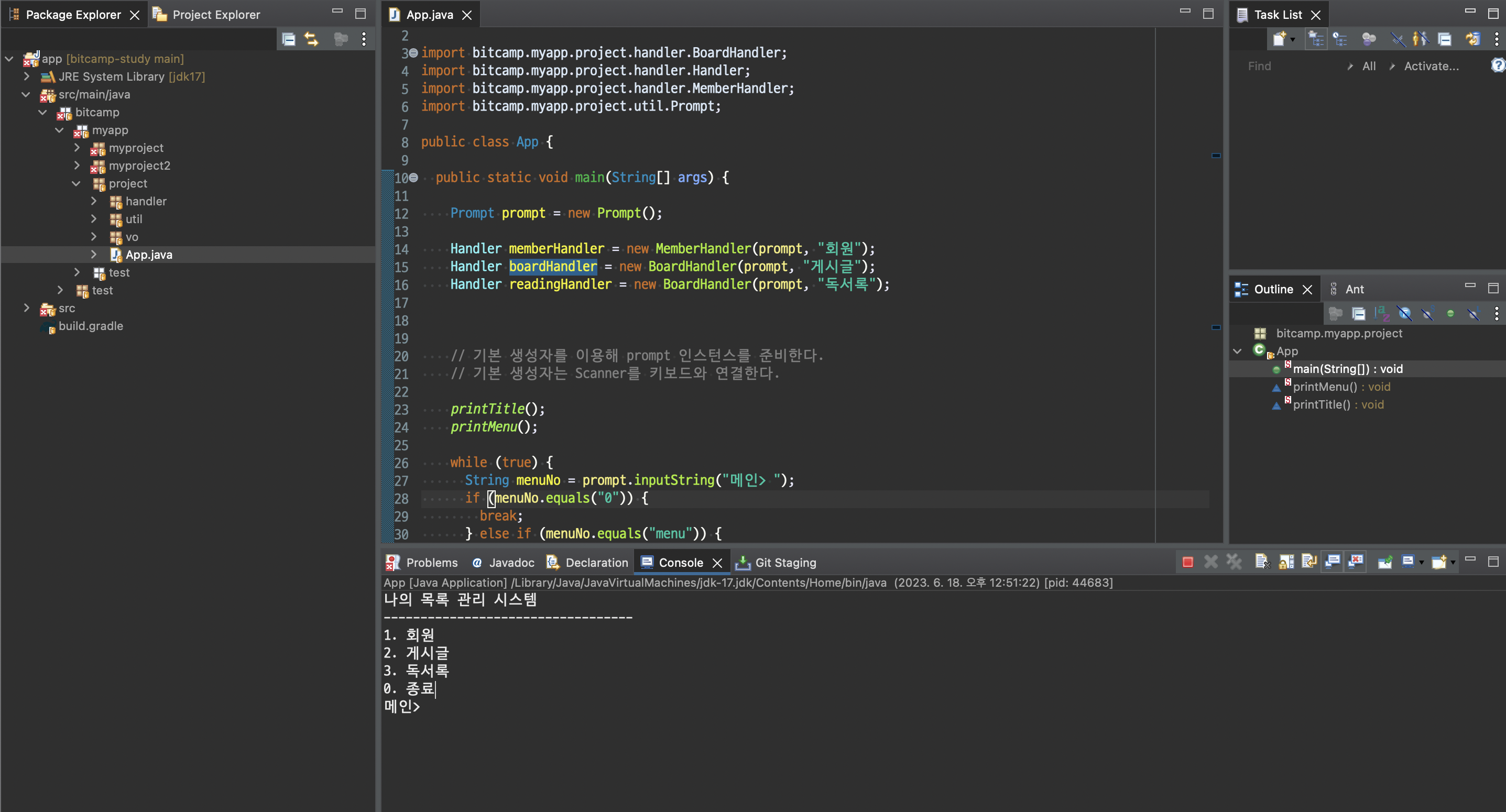Click the All filter link in Task List

1368,66
